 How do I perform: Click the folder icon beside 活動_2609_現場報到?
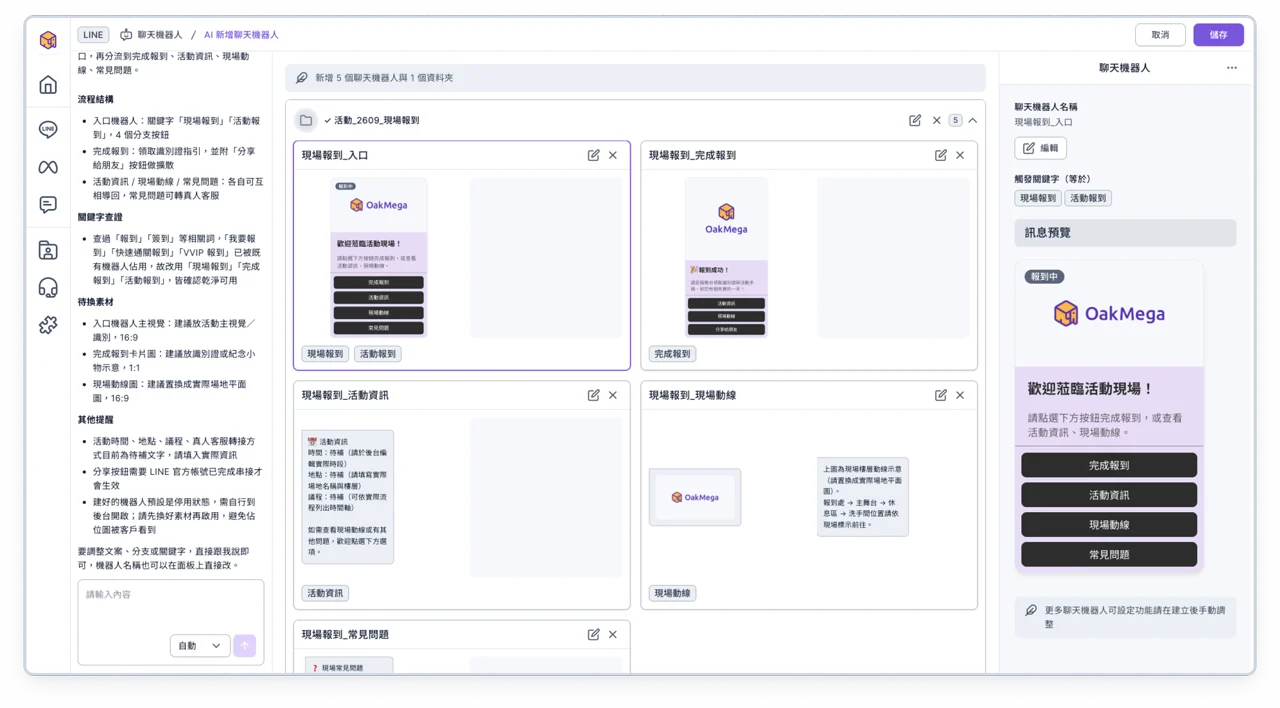tap(306, 120)
